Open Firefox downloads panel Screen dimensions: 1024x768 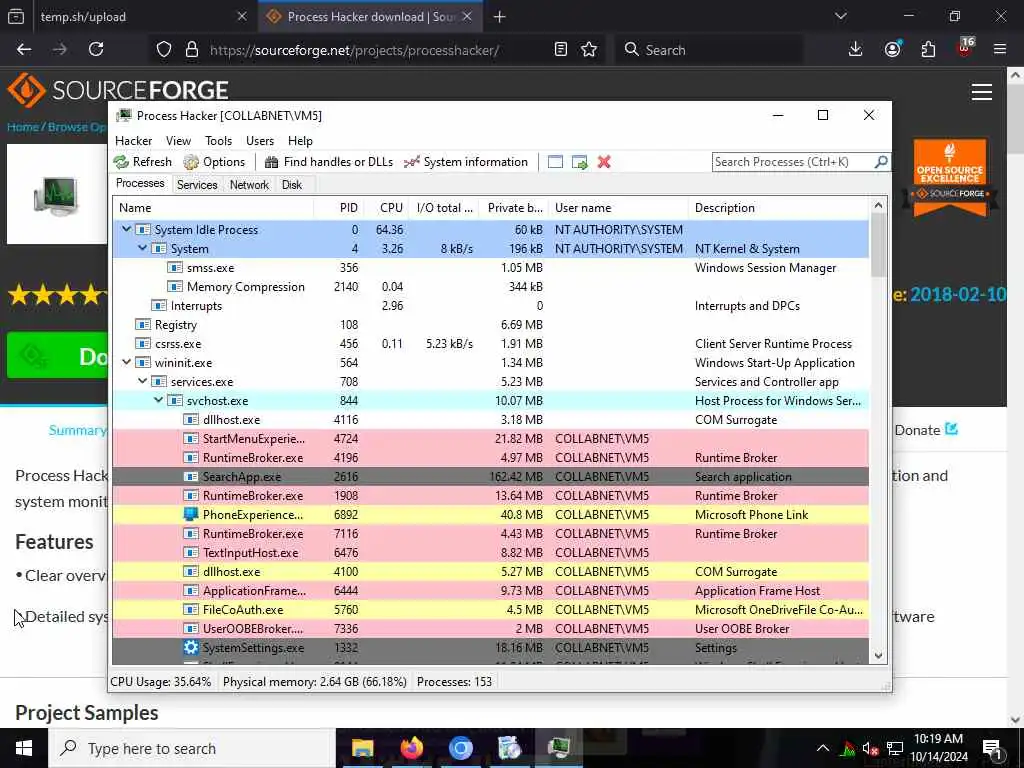coord(855,50)
